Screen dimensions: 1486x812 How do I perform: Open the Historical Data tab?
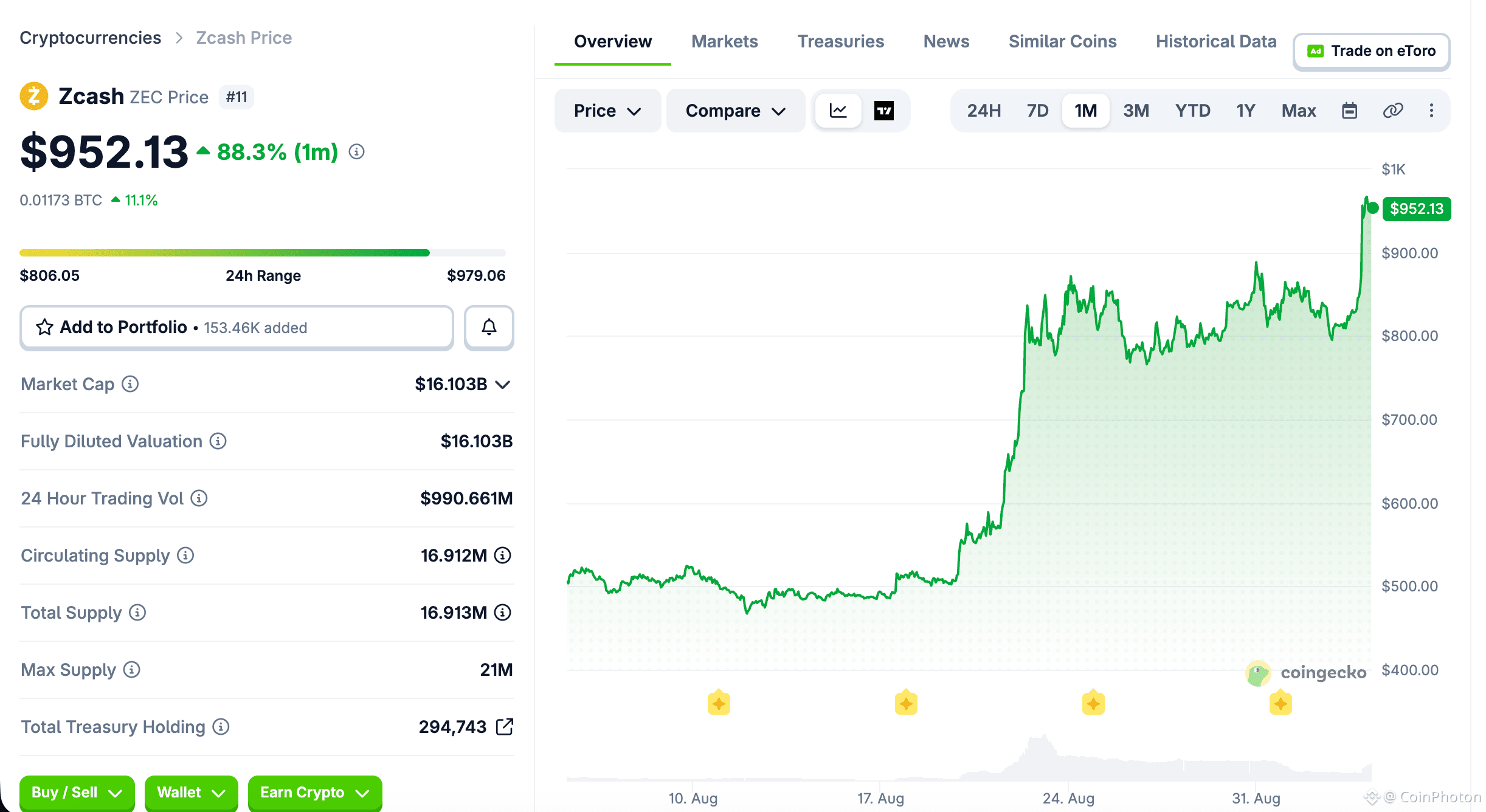[1216, 41]
